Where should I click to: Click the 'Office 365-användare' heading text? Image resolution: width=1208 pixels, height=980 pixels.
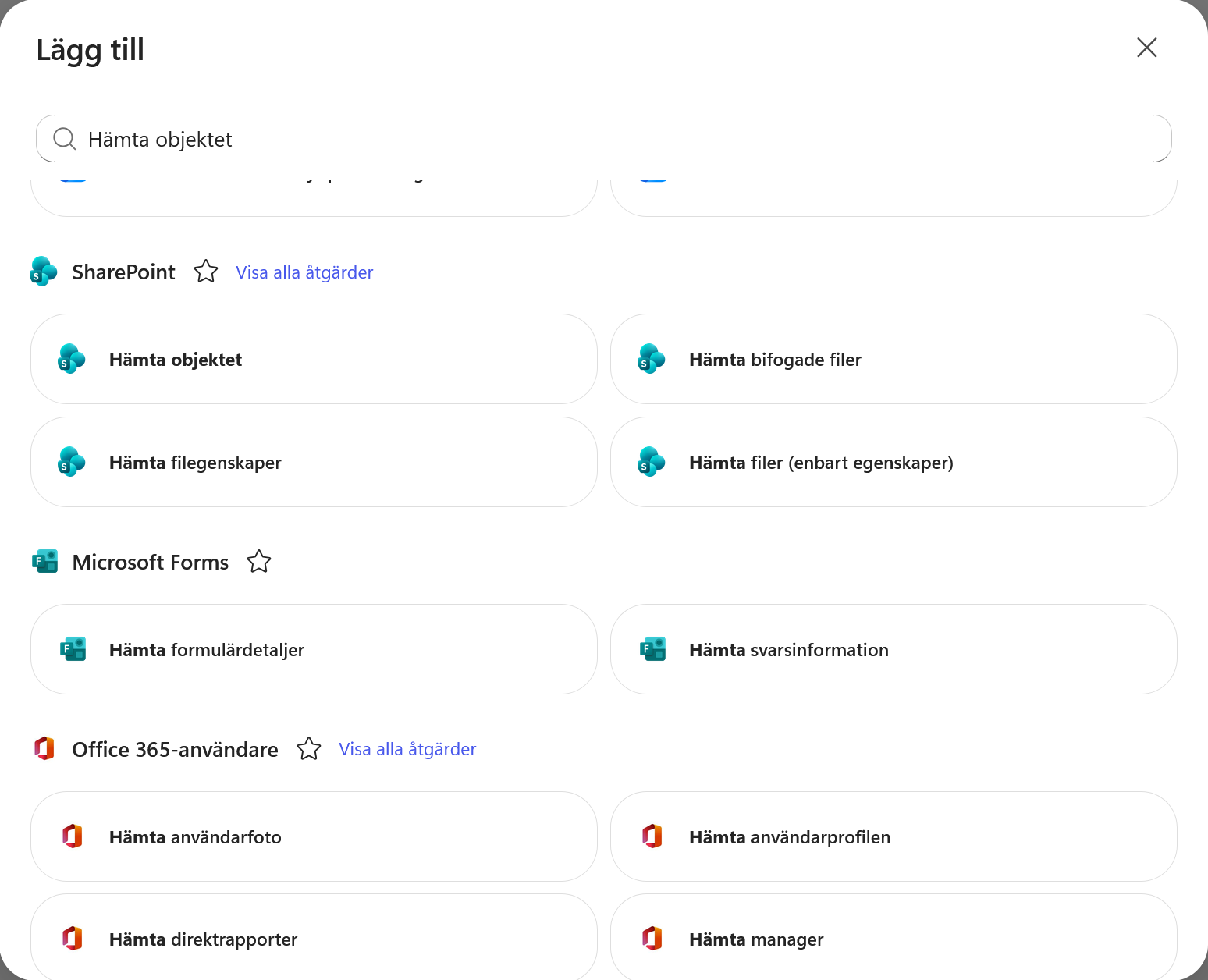tap(175, 750)
